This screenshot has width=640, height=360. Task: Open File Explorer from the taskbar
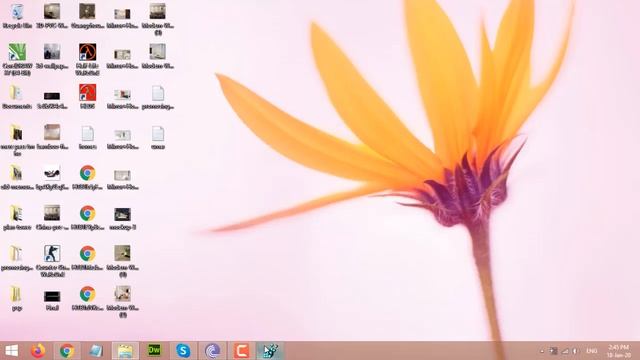click(125, 351)
